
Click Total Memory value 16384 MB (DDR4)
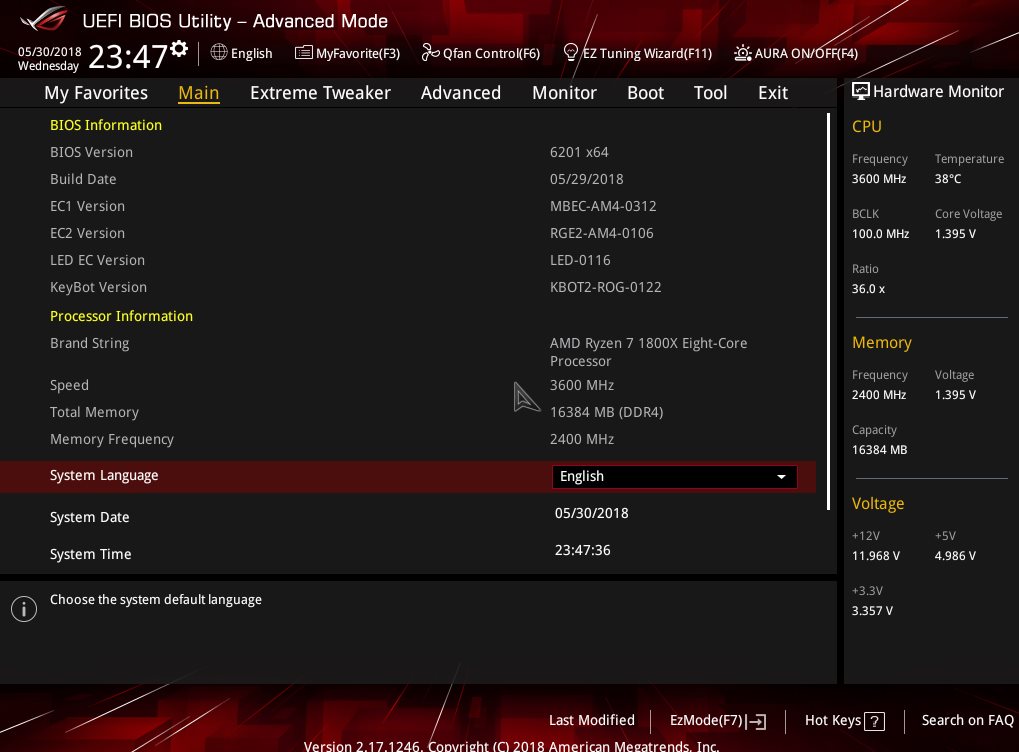coord(606,412)
